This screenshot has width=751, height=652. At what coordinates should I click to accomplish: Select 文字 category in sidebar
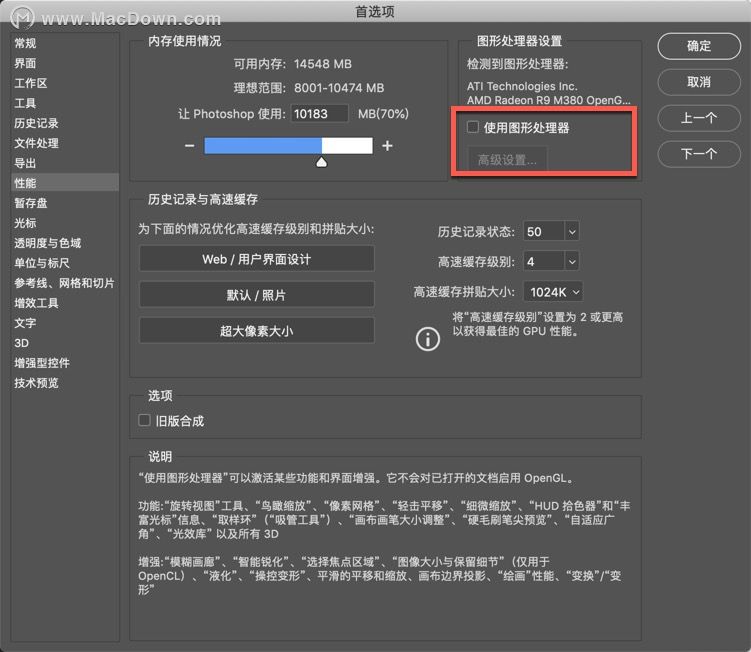pos(25,323)
